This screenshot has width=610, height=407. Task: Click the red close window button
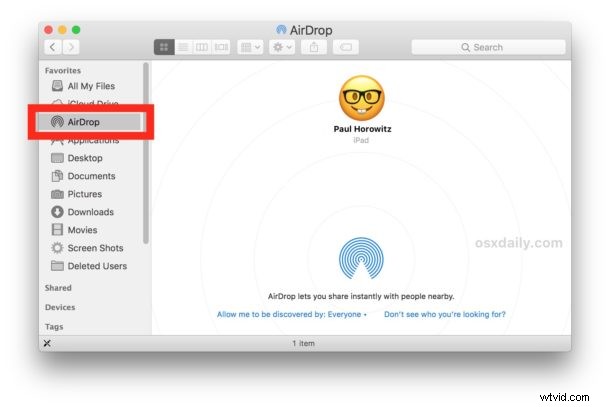[x=48, y=30]
